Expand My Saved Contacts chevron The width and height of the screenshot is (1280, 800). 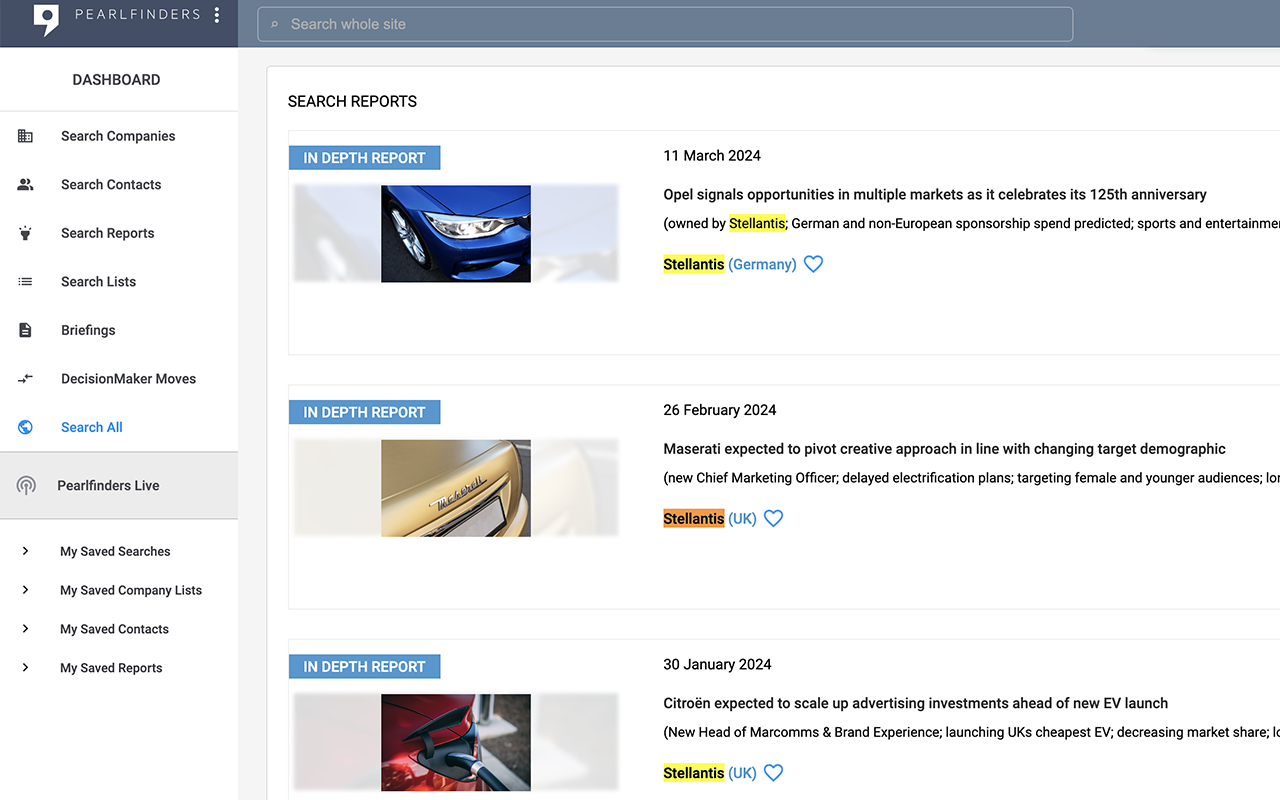(26, 629)
